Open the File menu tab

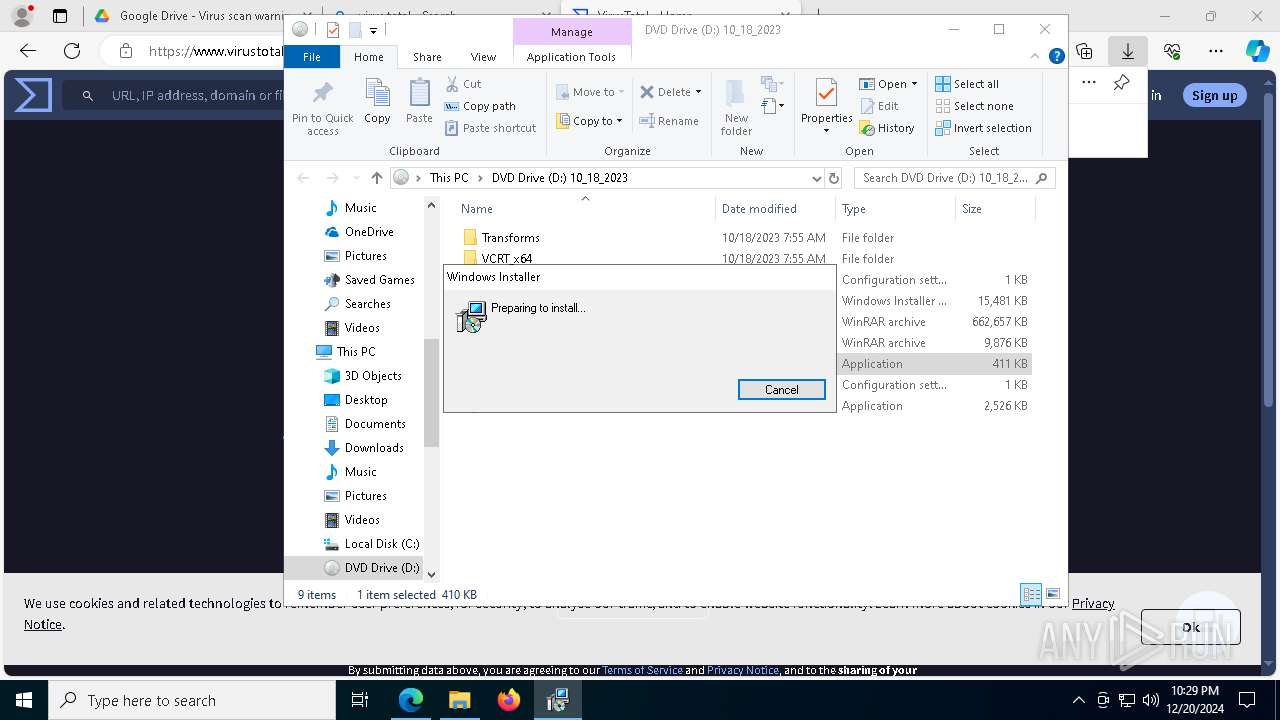point(312,57)
